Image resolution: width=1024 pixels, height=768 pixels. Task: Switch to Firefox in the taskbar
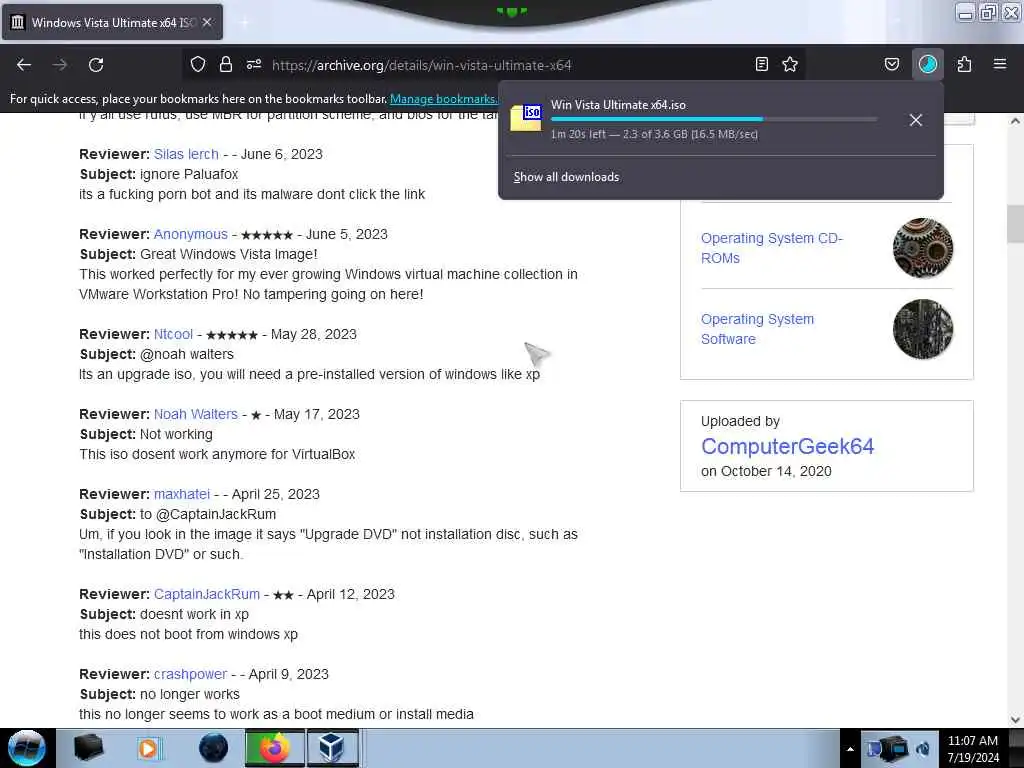pyautogui.click(x=274, y=748)
